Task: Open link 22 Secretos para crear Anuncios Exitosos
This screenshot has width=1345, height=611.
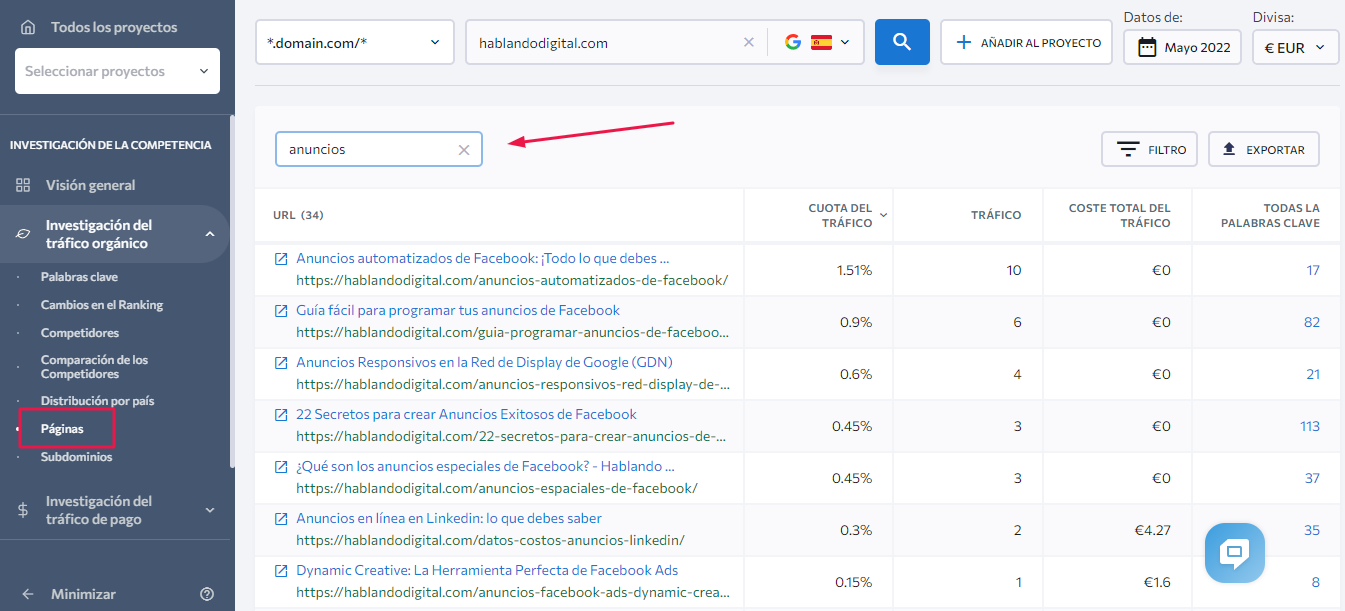Action: tap(466, 414)
